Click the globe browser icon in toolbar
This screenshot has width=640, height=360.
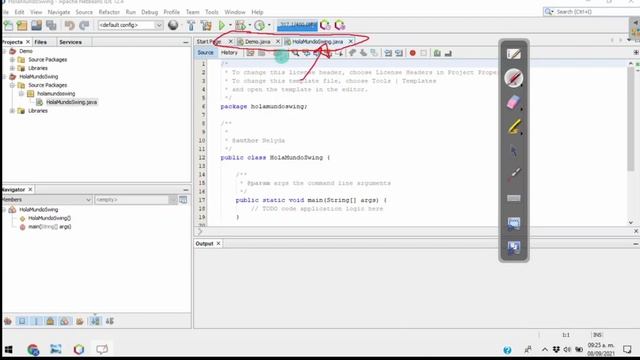click(173, 25)
